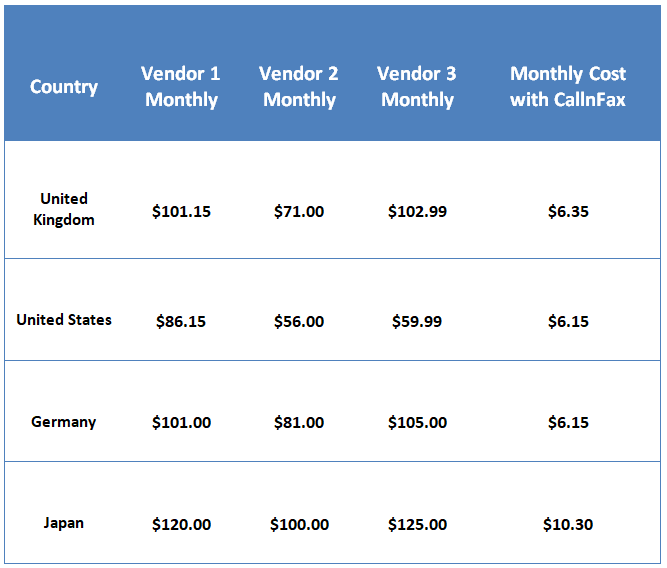Click the Country column header
Image resolution: width=667 pixels, height=568 pixels.
pyautogui.click(x=64, y=87)
